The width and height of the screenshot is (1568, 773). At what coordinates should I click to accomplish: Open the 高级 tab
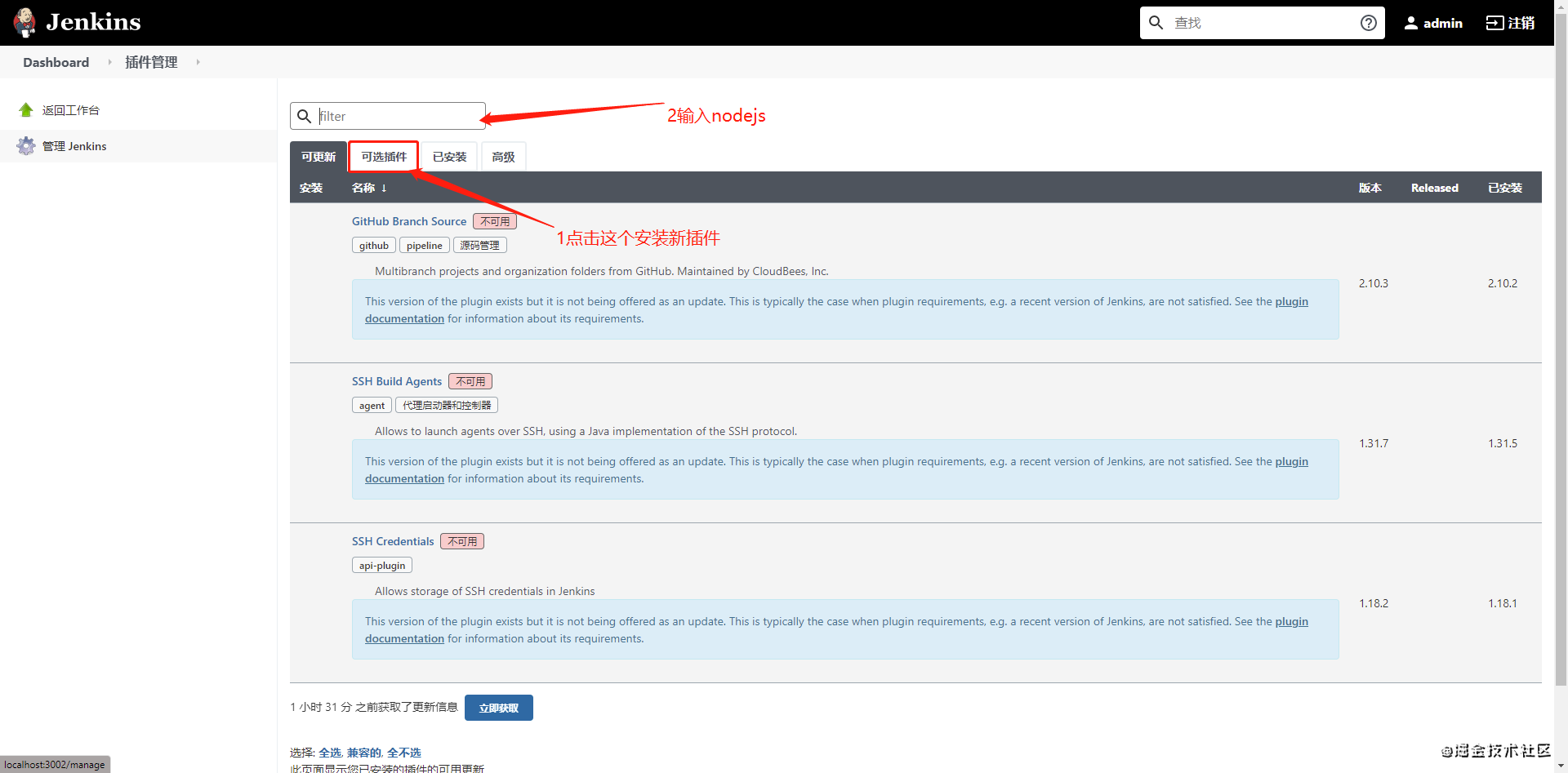click(x=504, y=157)
